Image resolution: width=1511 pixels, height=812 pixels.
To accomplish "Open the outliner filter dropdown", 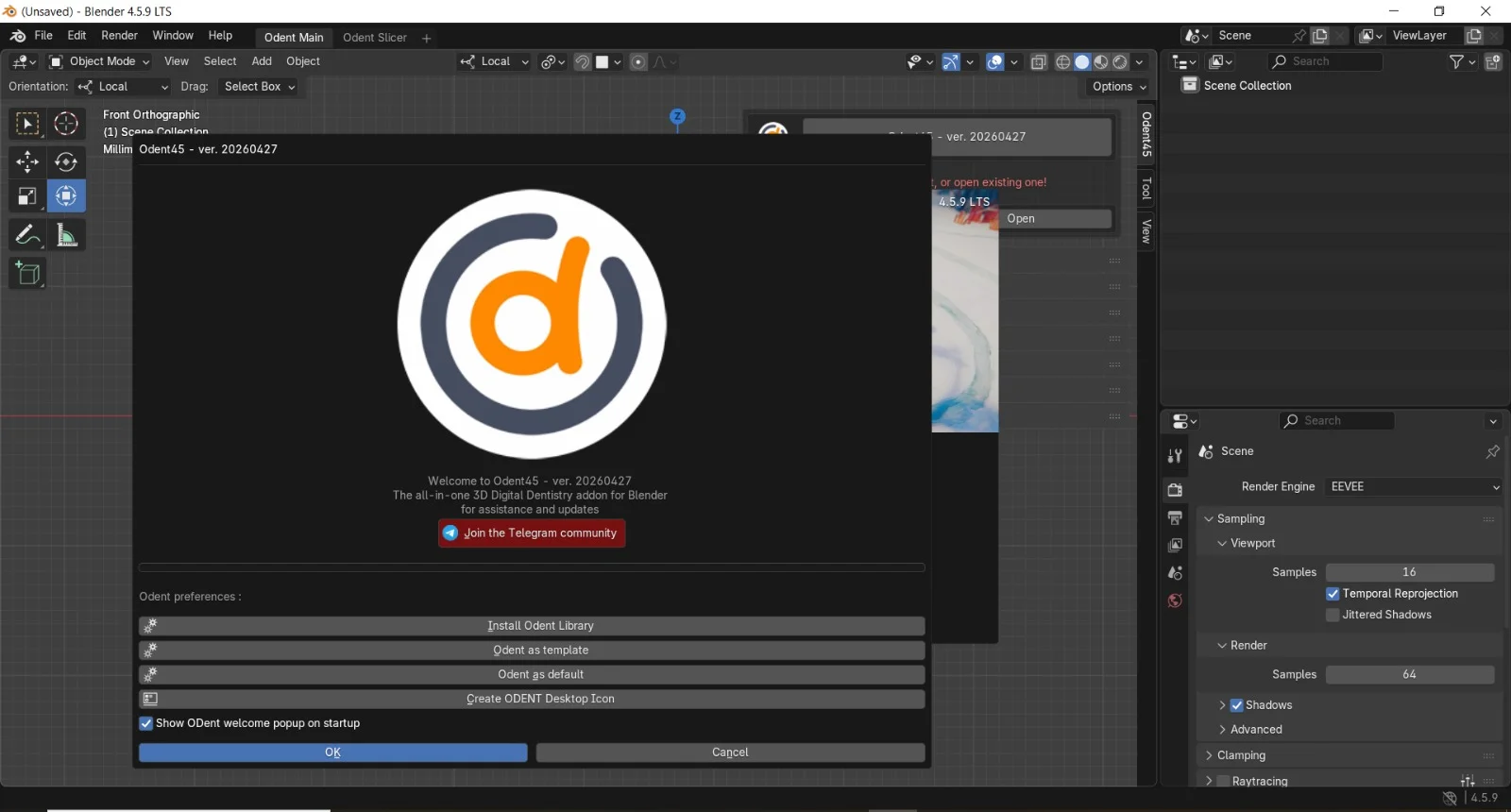I will [1463, 61].
